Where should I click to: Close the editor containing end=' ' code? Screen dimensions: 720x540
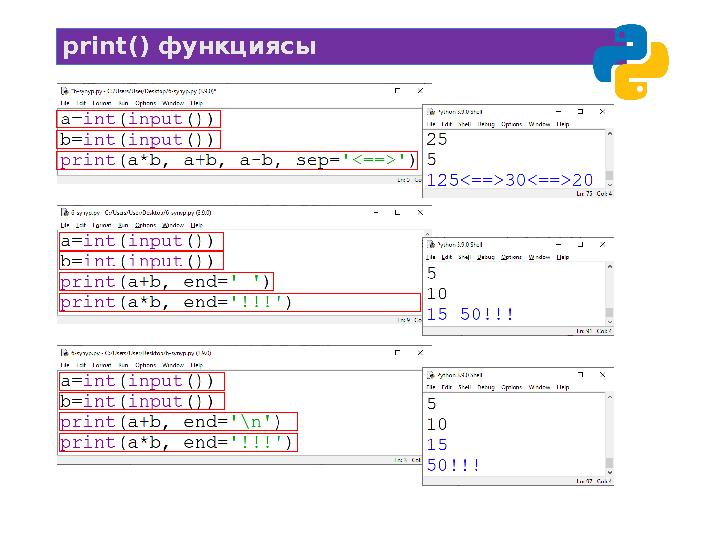[x=420, y=213]
